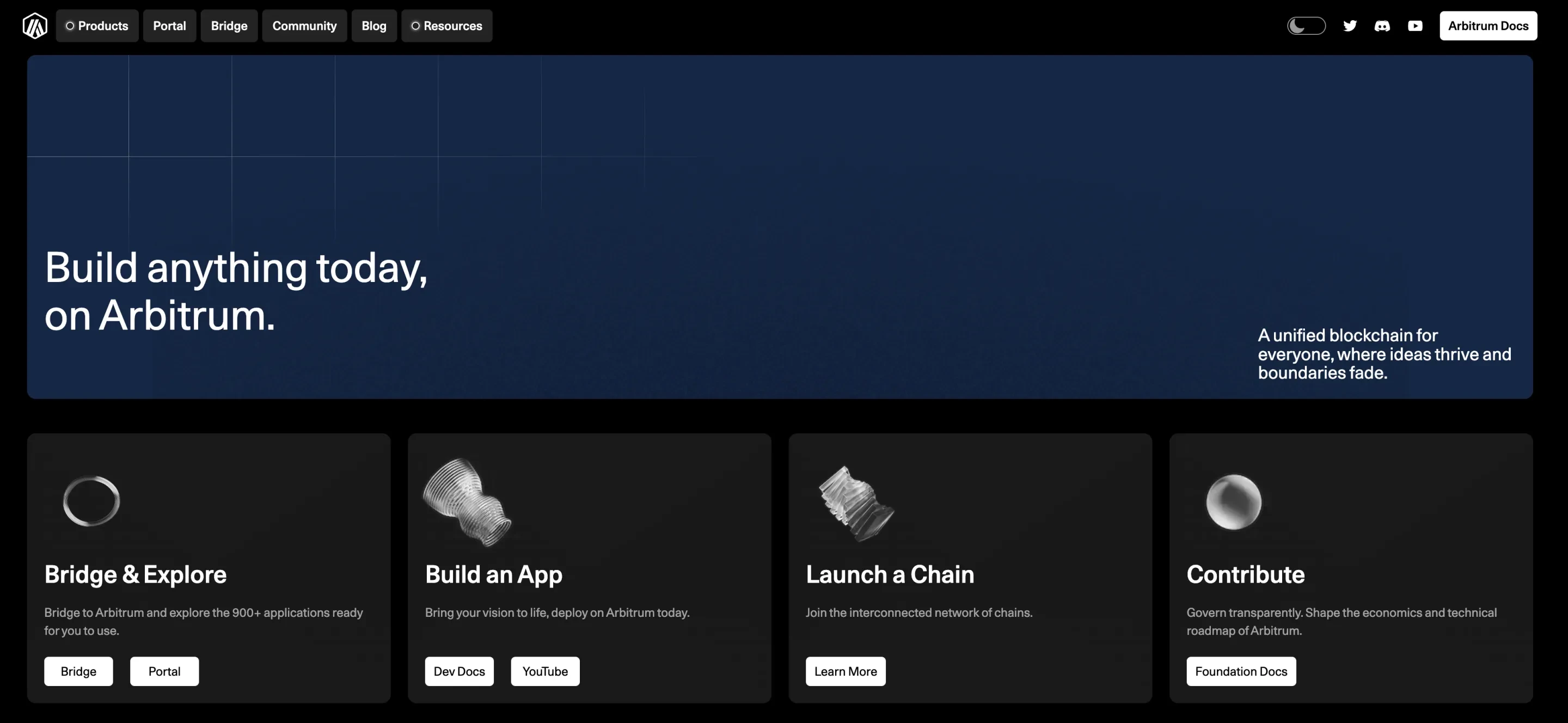Image resolution: width=1568 pixels, height=723 pixels.
Task: Click the Dev Docs button
Action: (x=459, y=671)
